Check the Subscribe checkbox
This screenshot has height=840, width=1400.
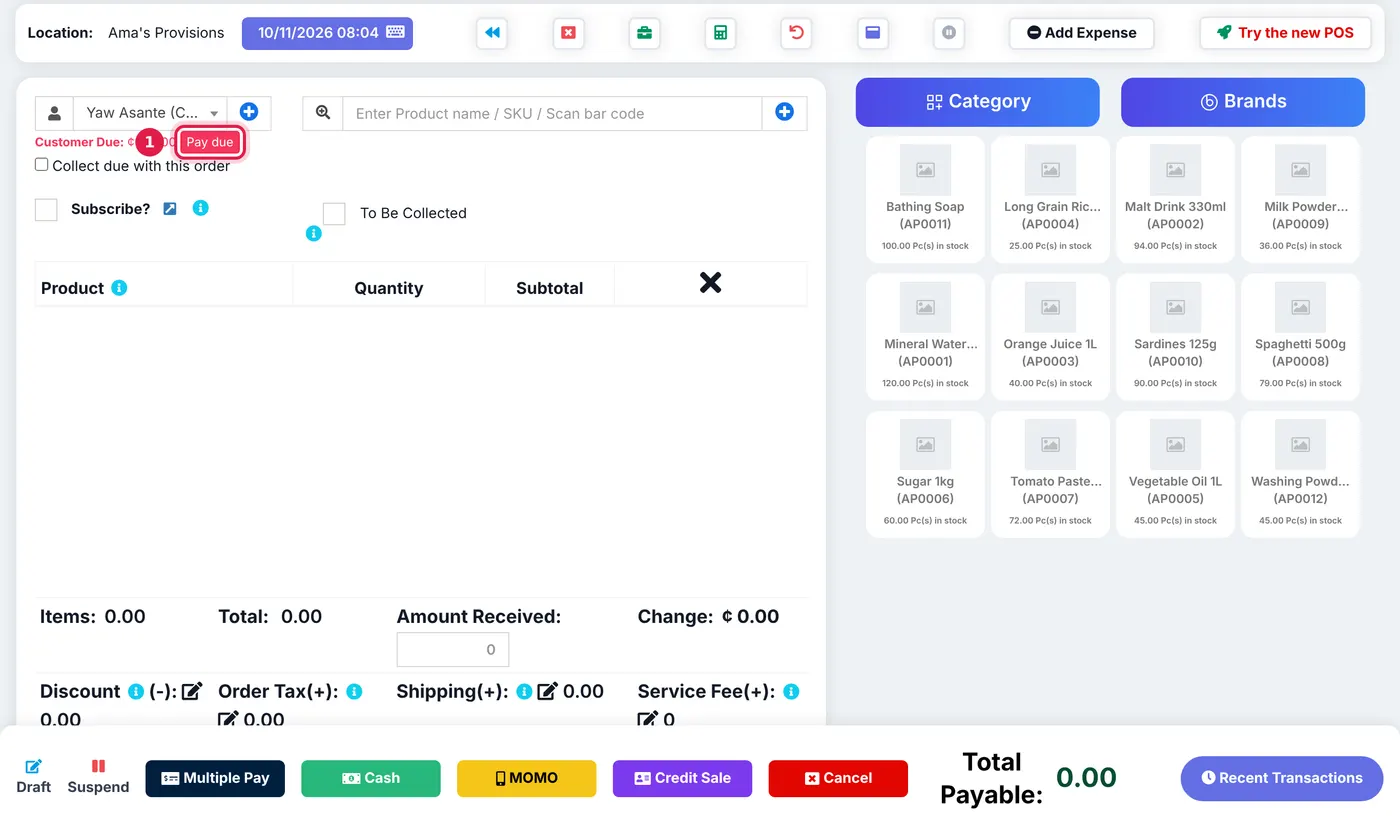point(46,209)
